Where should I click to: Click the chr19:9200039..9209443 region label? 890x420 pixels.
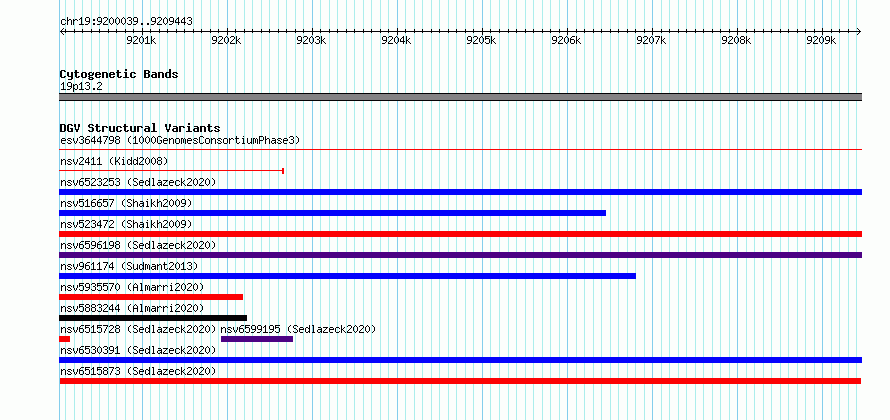click(x=126, y=22)
